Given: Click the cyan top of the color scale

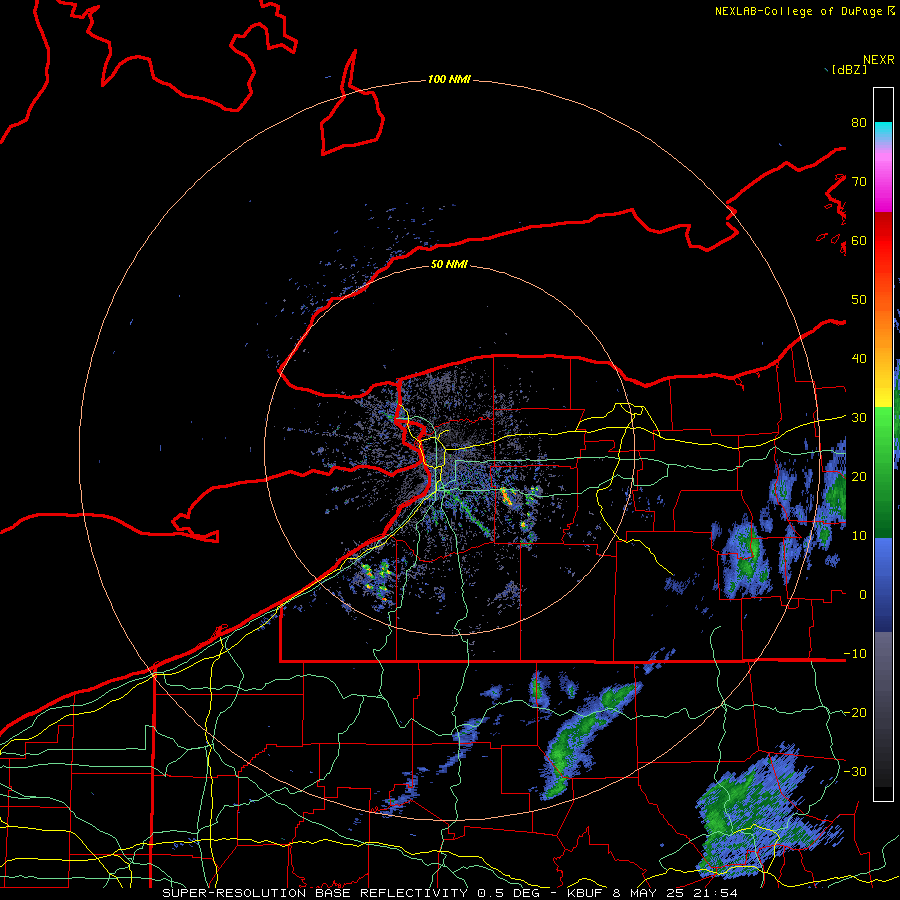Looking at the screenshot, I should [883, 132].
